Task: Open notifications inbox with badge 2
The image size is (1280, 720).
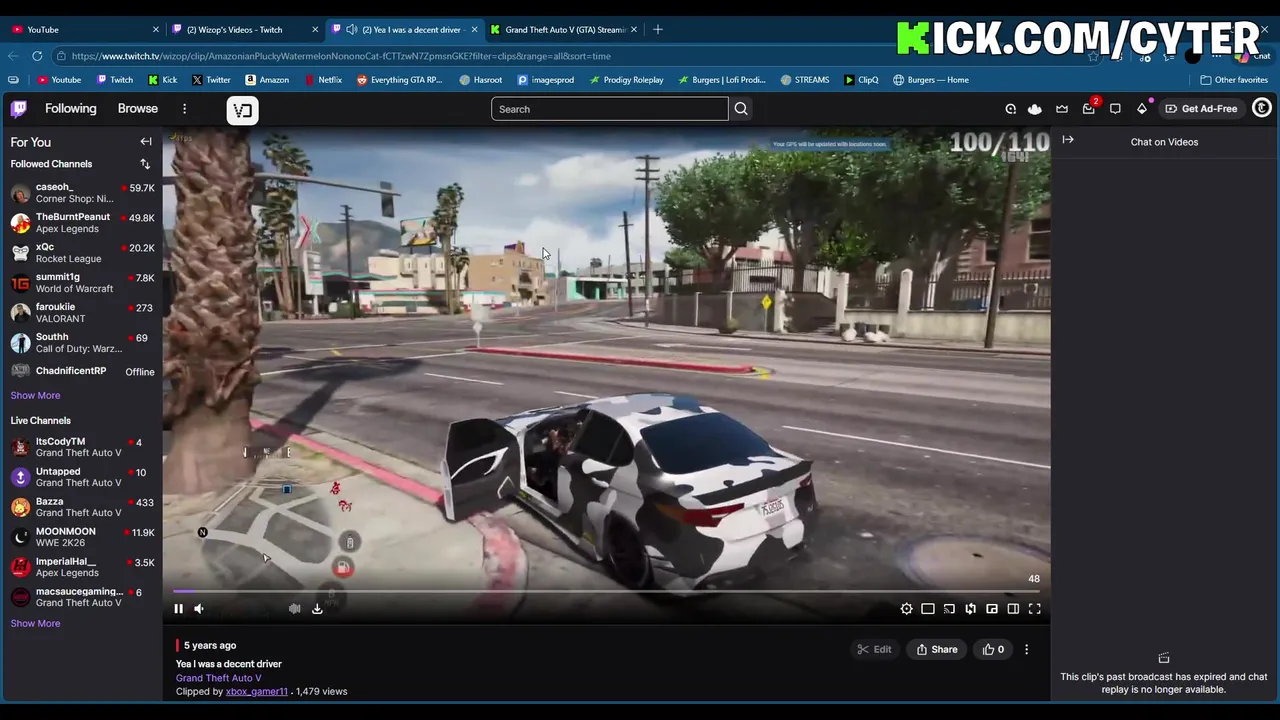Action: [1089, 108]
